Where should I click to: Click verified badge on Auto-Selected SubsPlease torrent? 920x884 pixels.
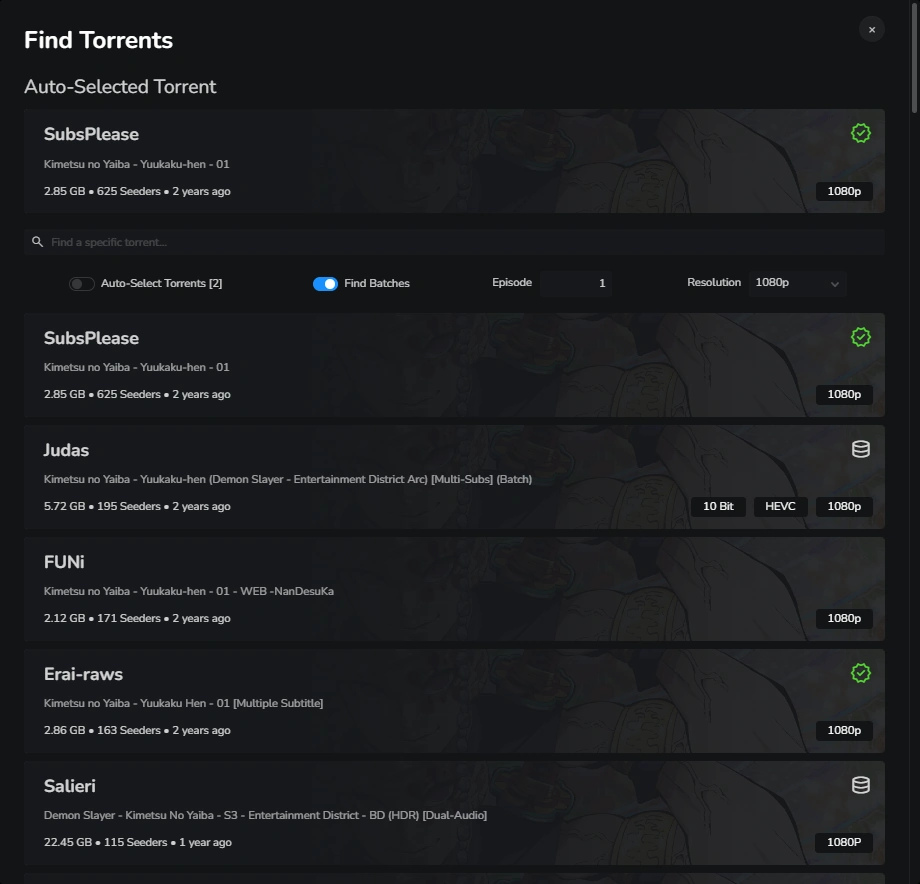[x=860, y=133]
